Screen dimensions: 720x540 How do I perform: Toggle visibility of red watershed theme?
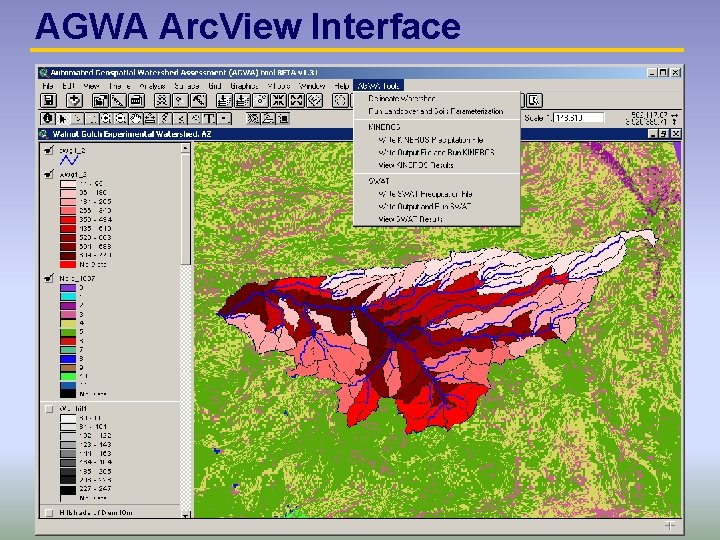point(49,174)
